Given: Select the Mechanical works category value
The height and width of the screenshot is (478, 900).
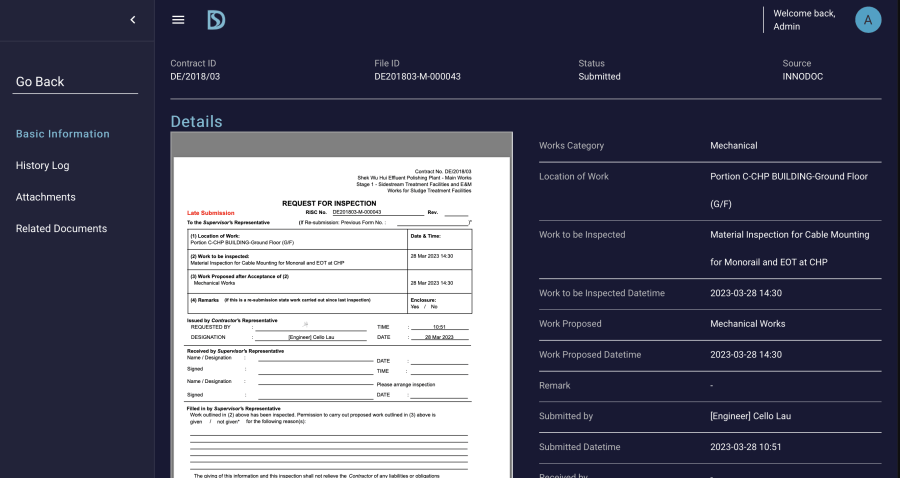Looking at the screenshot, I should 733,146.
